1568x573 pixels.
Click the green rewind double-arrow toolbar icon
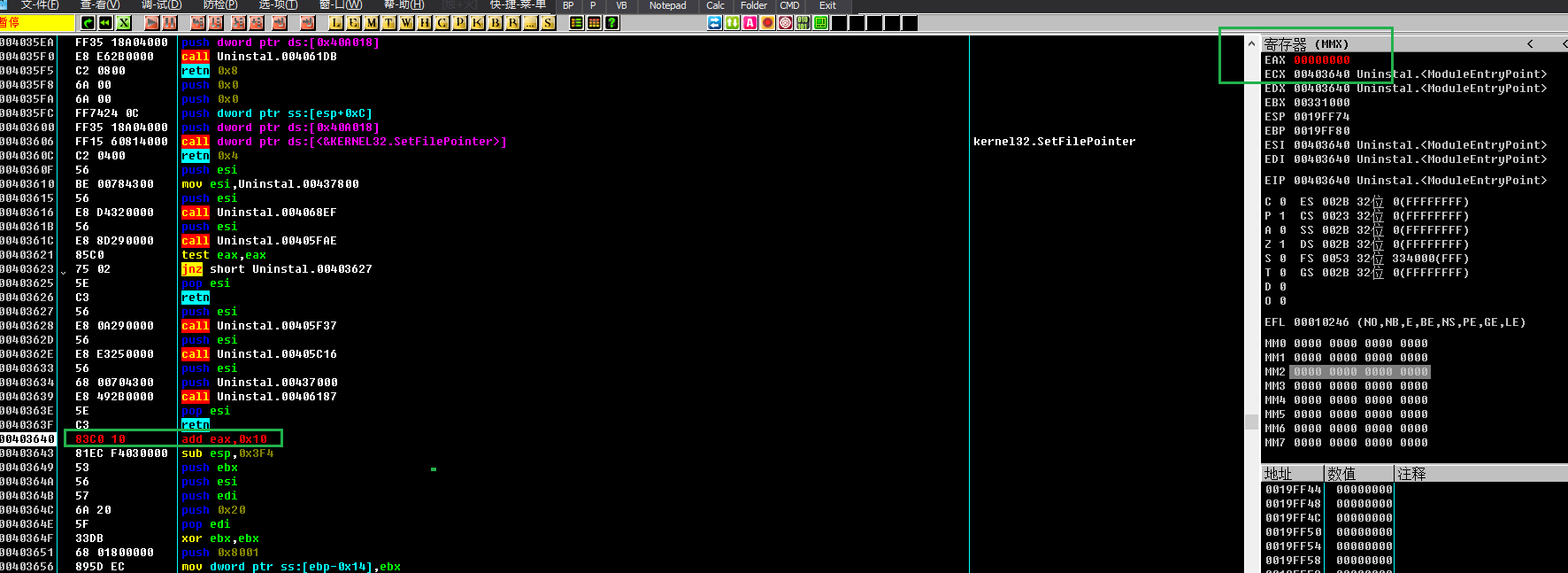point(106,23)
